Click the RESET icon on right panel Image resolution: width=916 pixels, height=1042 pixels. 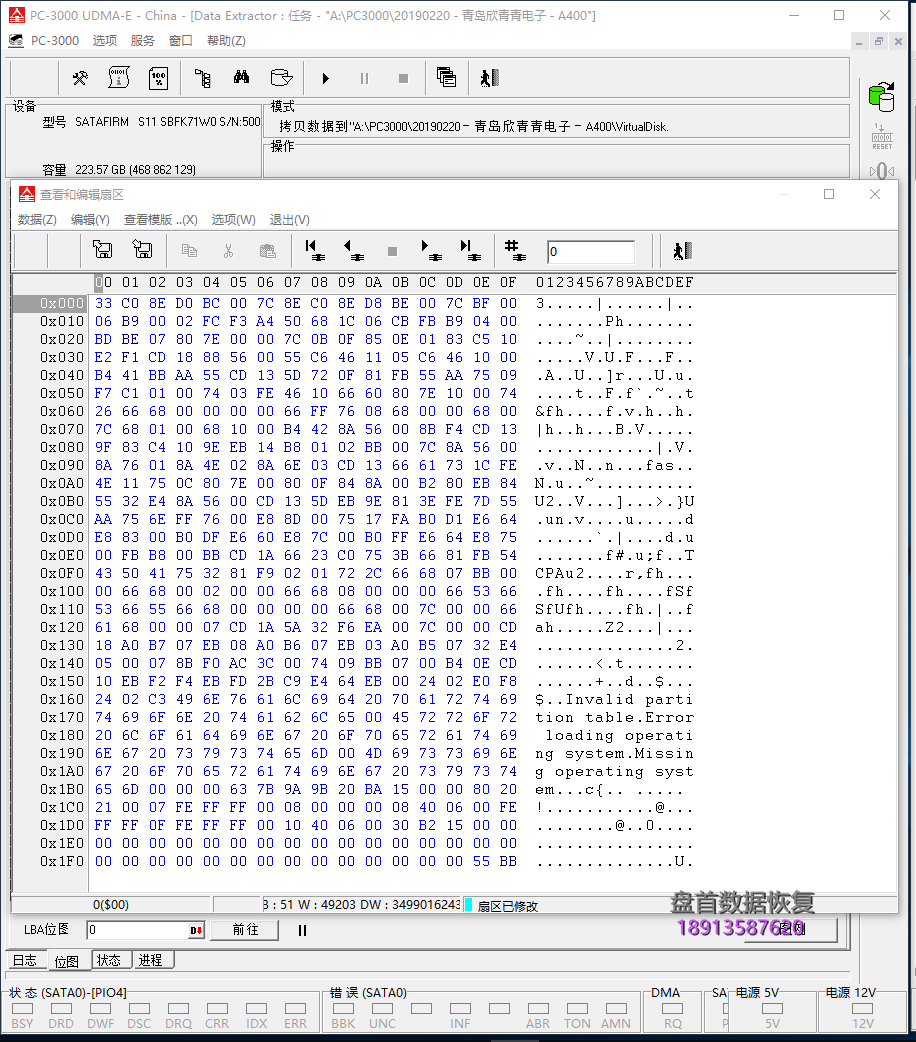tap(882, 137)
